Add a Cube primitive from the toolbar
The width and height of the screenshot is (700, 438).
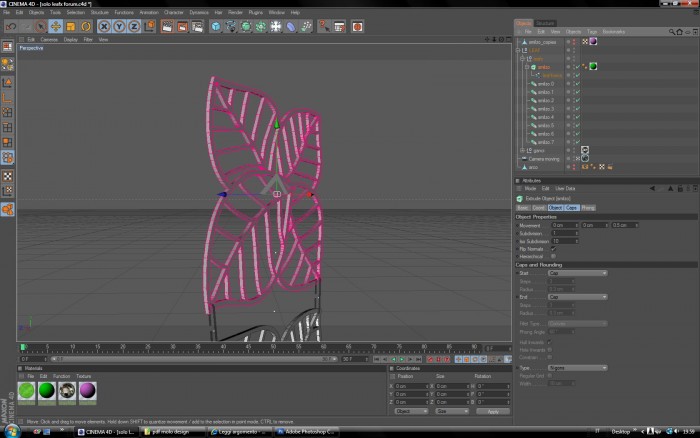tap(216, 26)
